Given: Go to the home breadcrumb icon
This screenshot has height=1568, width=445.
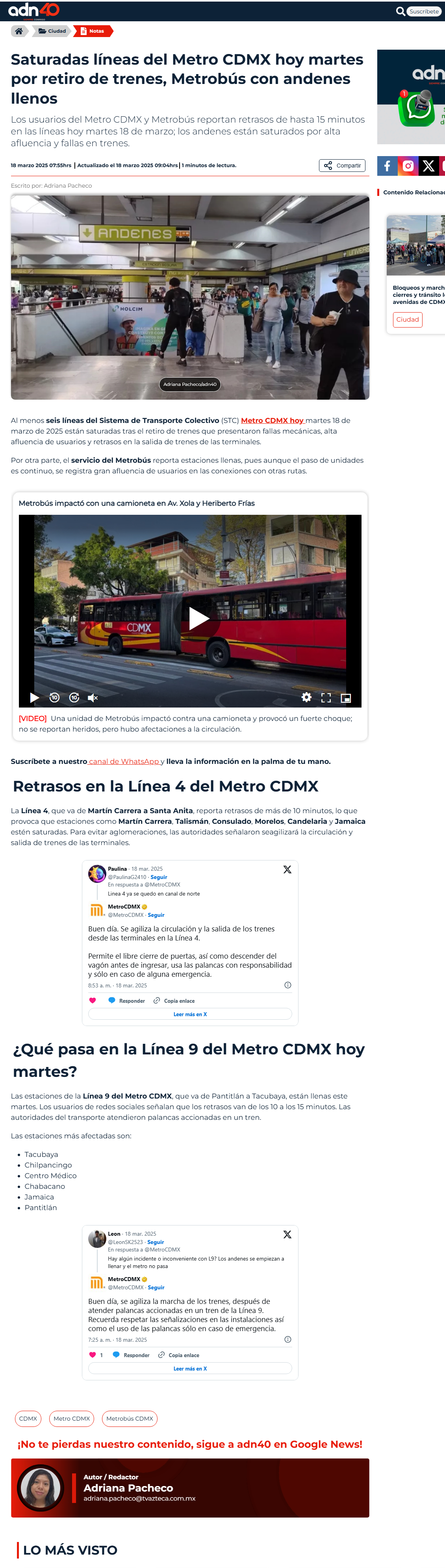Looking at the screenshot, I should tap(19, 31).
